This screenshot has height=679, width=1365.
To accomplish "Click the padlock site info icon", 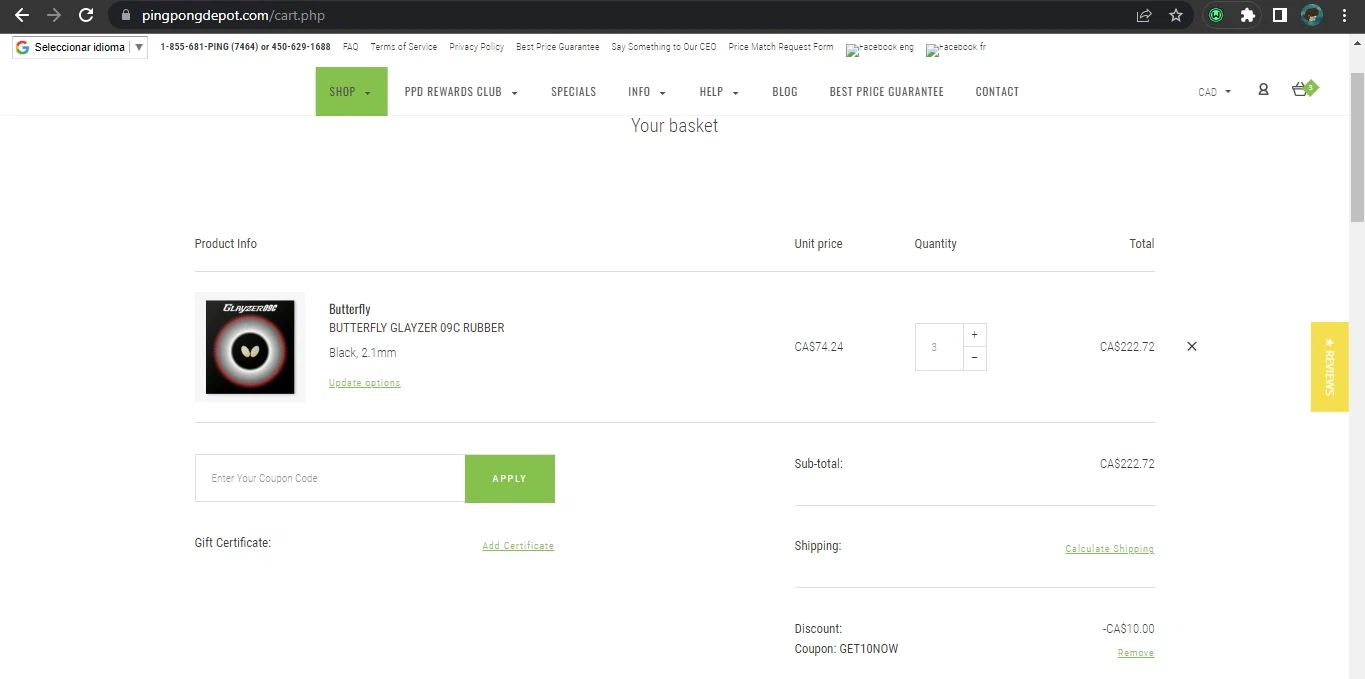I will (125, 15).
